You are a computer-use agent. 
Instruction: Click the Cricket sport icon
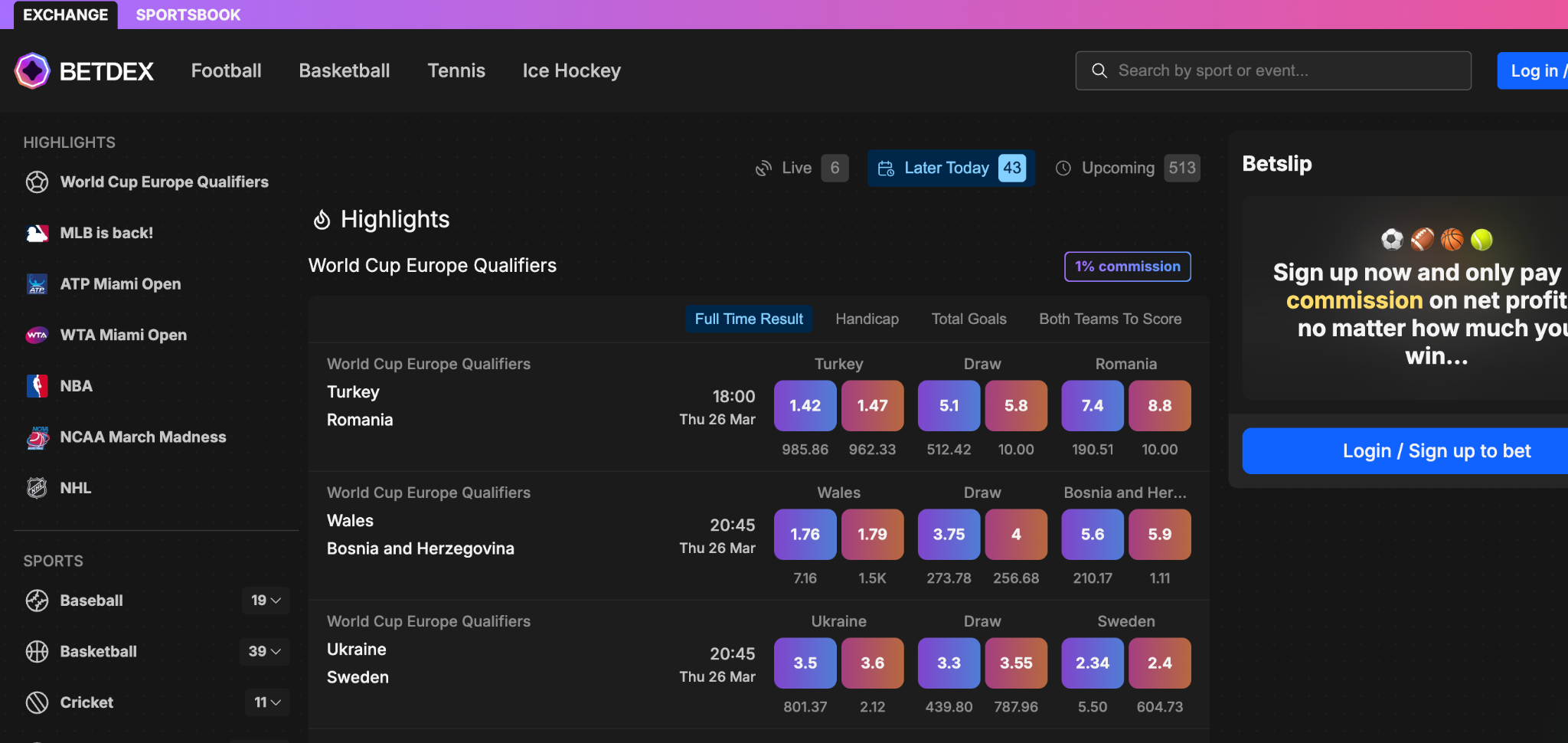pos(37,702)
